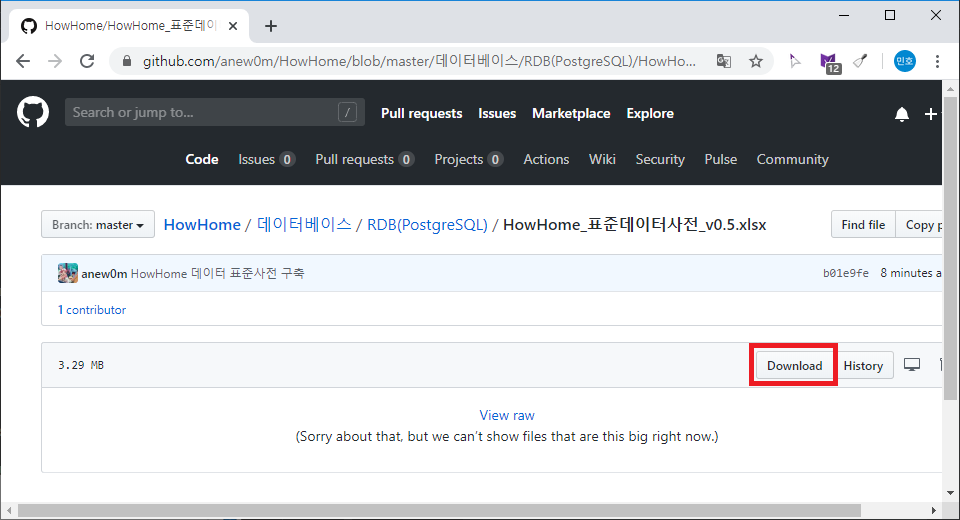This screenshot has height=520, width=960.
Task: Open Pull requests in top navigation
Action: tap(421, 113)
